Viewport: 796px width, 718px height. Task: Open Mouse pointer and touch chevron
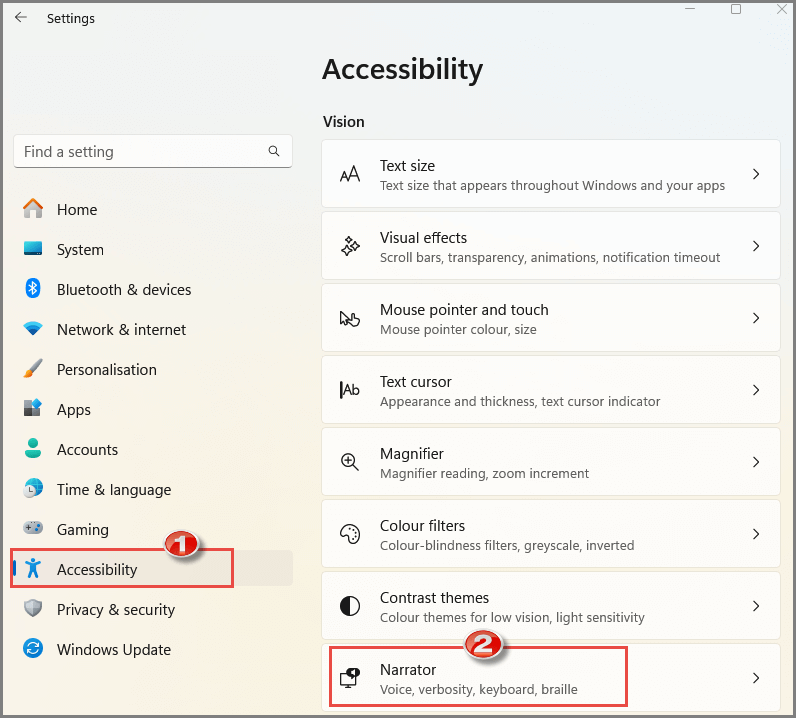coord(756,318)
